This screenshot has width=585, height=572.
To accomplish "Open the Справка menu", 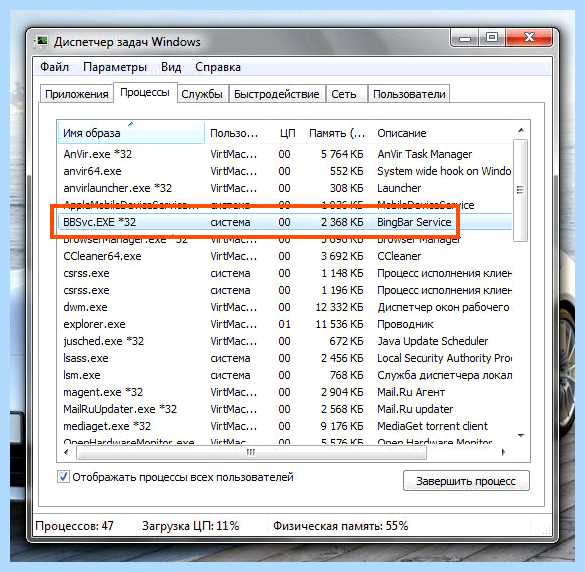I will [x=218, y=67].
